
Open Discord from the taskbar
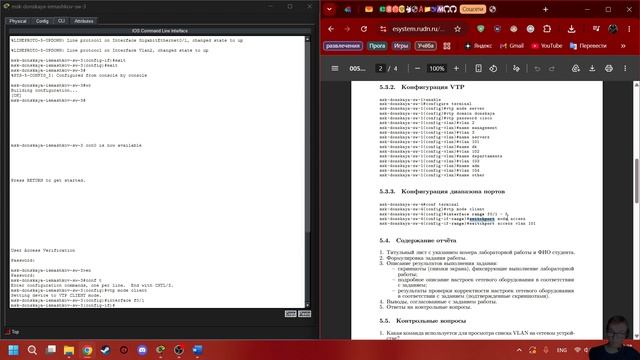pyautogui.click(x=142, y=350)
